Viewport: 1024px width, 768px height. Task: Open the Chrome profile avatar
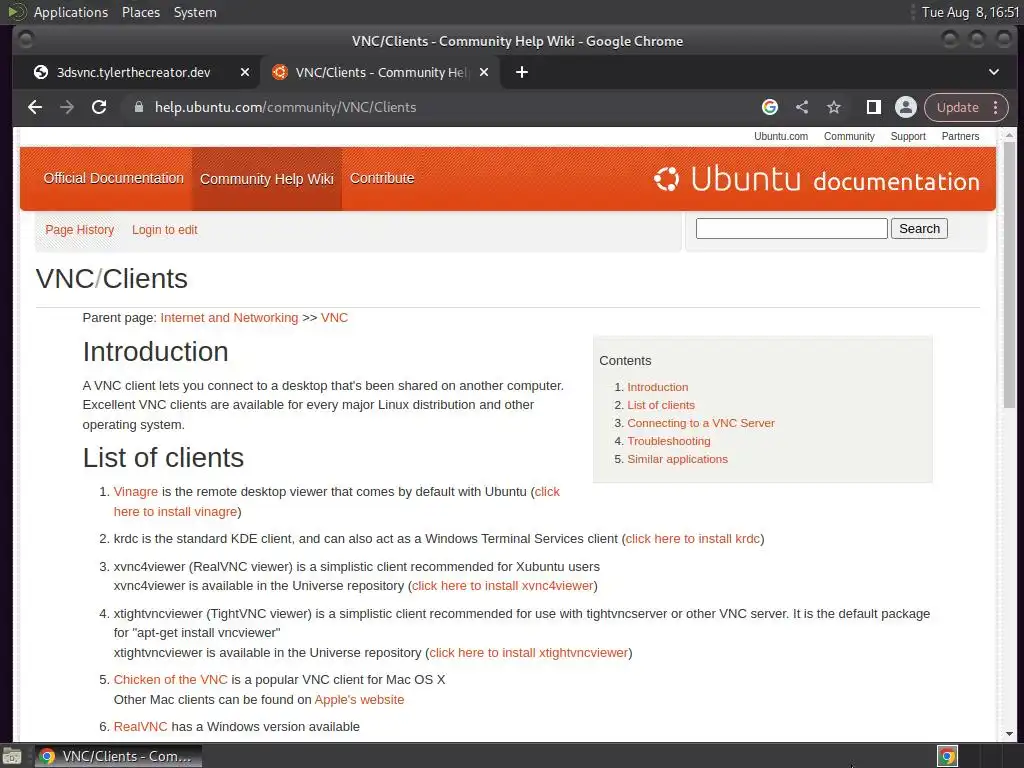(906, 107)
